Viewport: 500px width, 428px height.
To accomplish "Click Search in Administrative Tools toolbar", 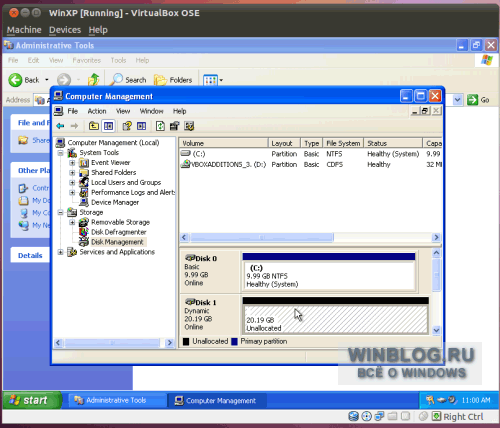I will [x=129, y=80].
